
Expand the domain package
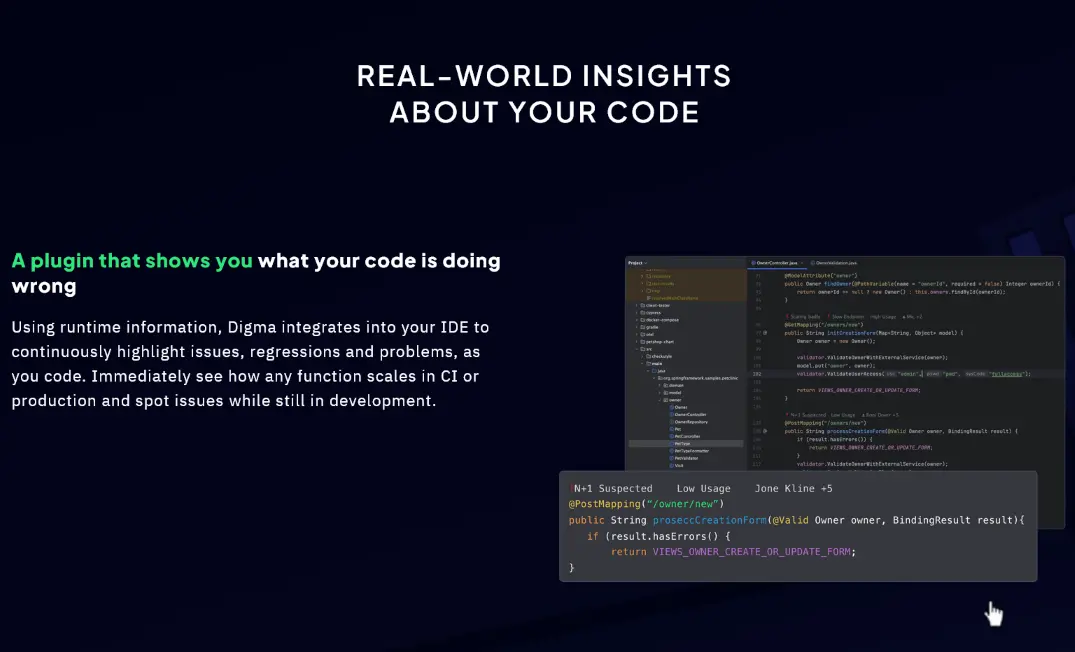660,385
